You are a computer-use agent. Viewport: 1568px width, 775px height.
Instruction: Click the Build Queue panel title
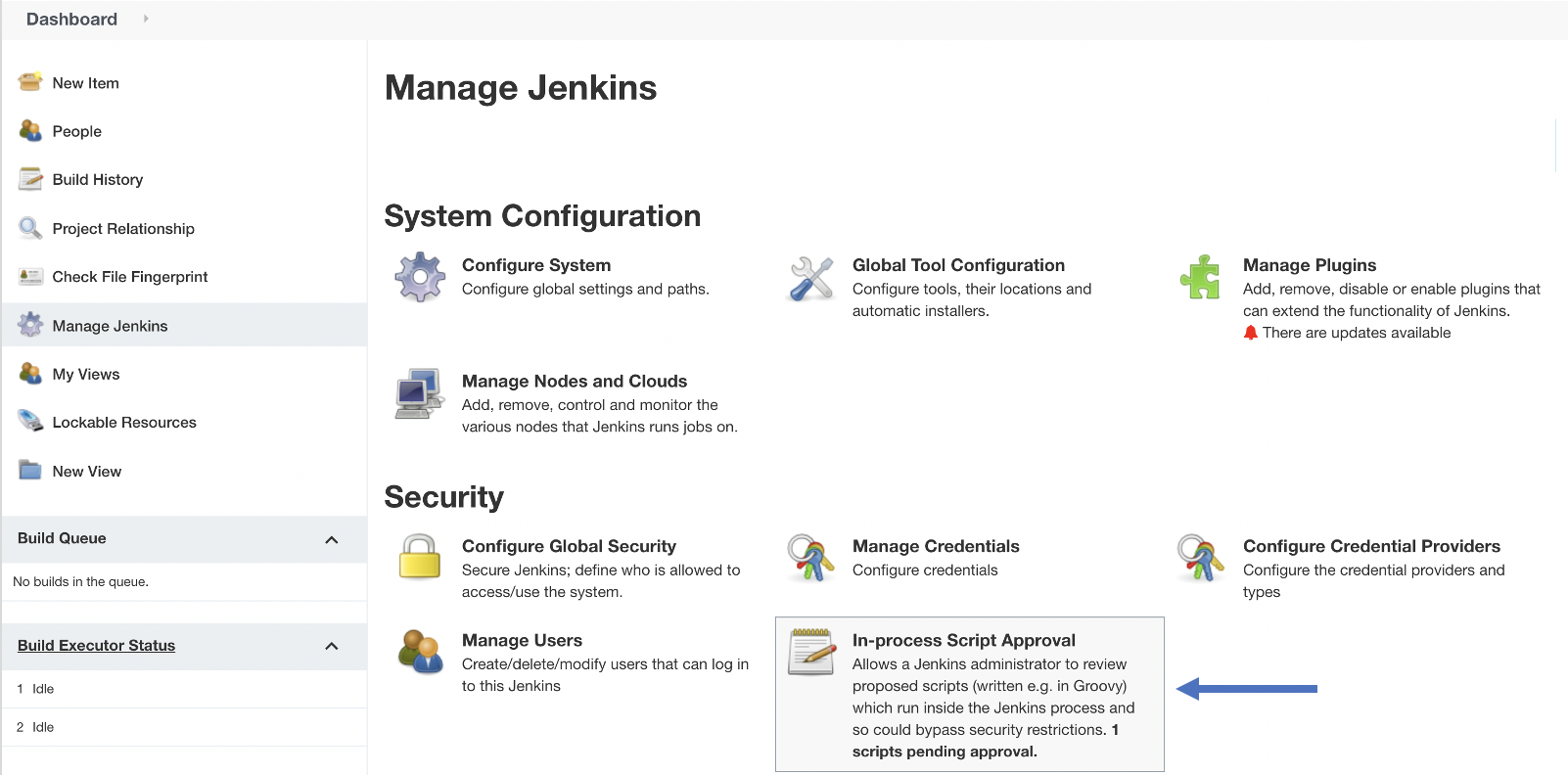[62, 538]
